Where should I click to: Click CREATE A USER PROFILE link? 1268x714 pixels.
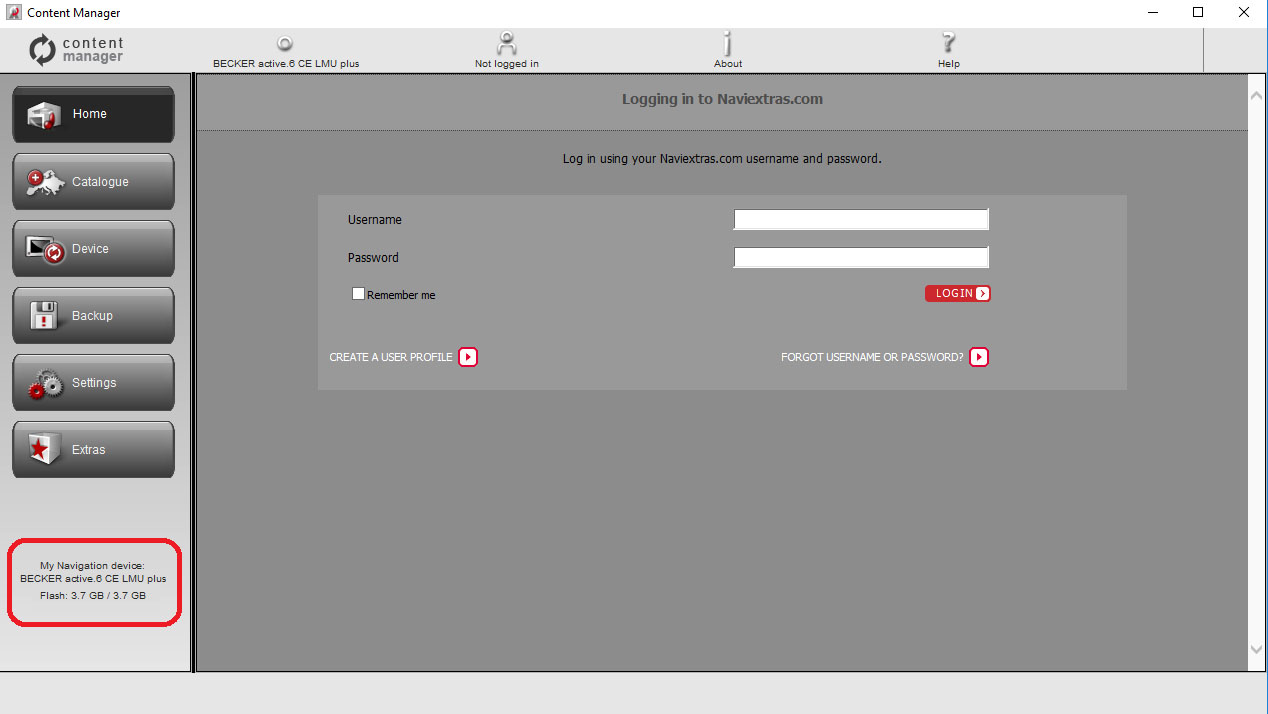[x=403, y=357]
